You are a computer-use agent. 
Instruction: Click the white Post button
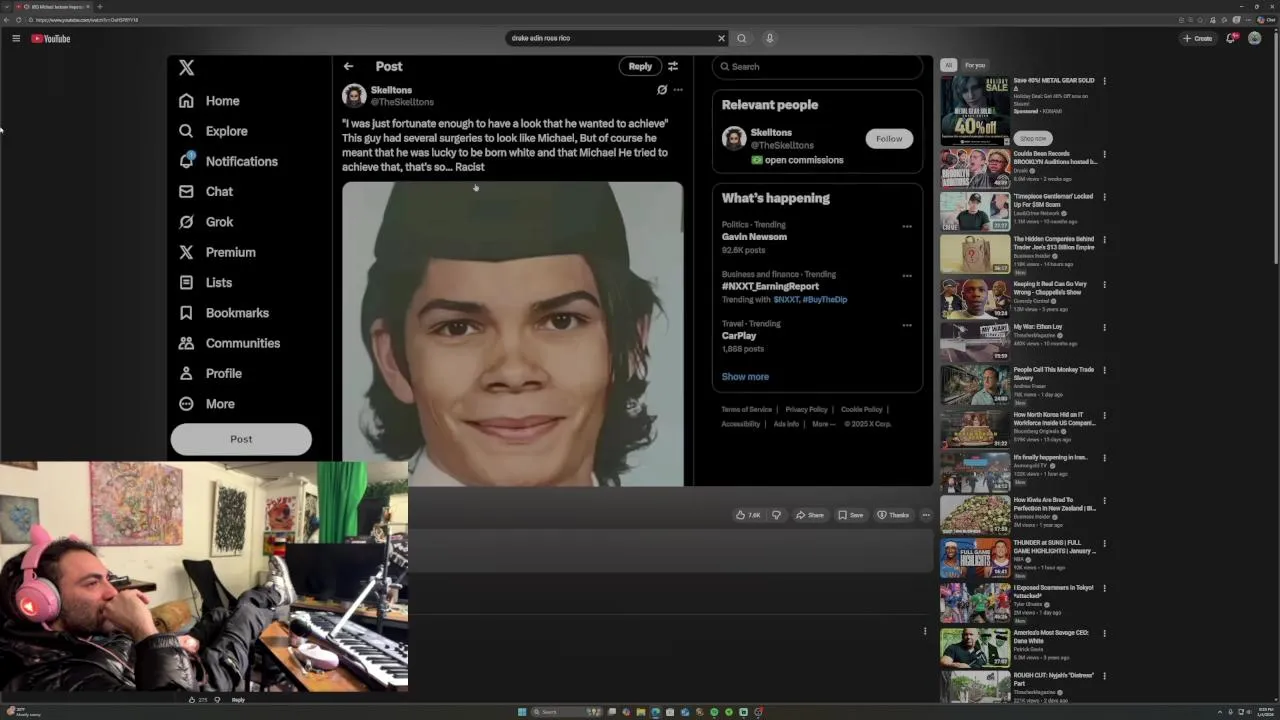pos(241,439)
